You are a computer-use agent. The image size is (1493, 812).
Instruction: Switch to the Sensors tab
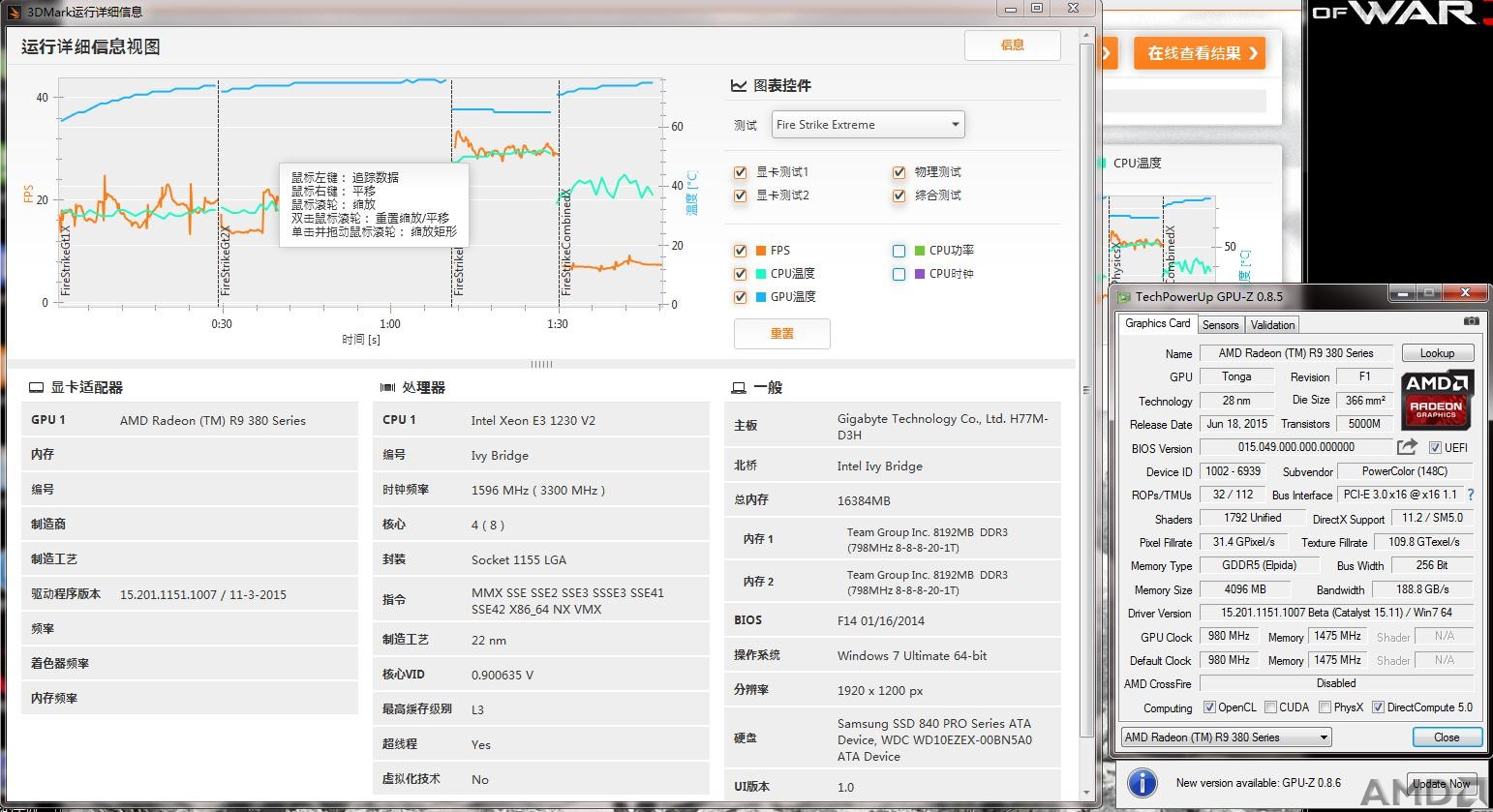click(x=1220, y=325)
